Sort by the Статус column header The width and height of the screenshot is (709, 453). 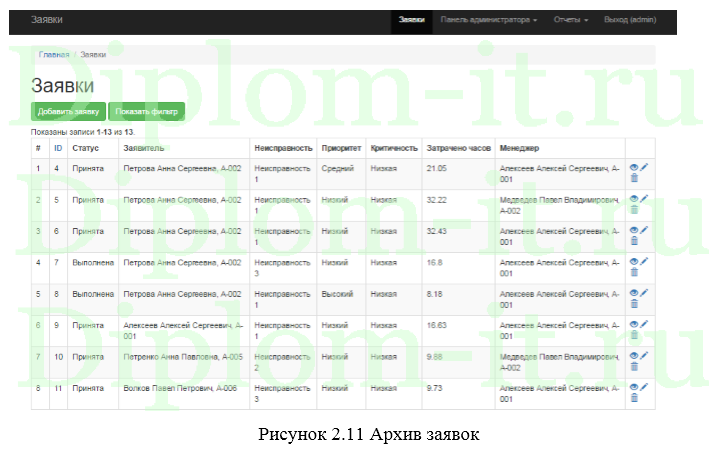click(x=86, y=147)
